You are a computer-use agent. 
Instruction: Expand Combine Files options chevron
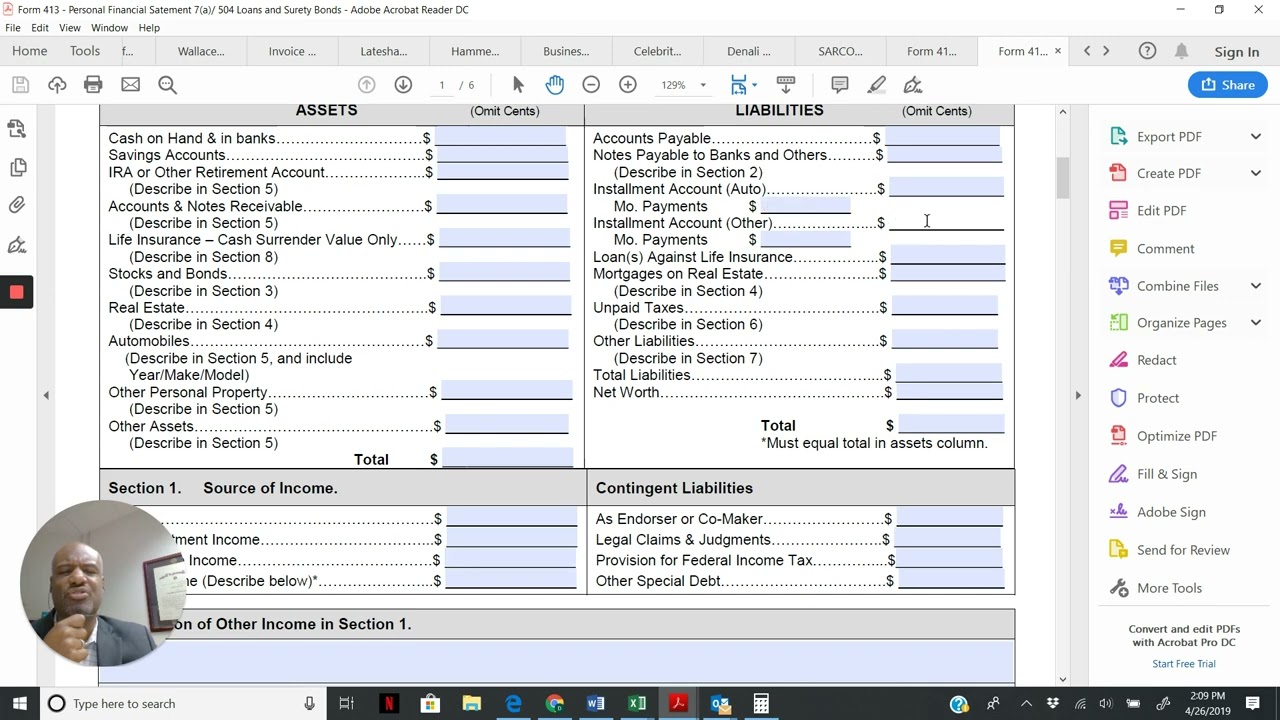coord(1255,286)
